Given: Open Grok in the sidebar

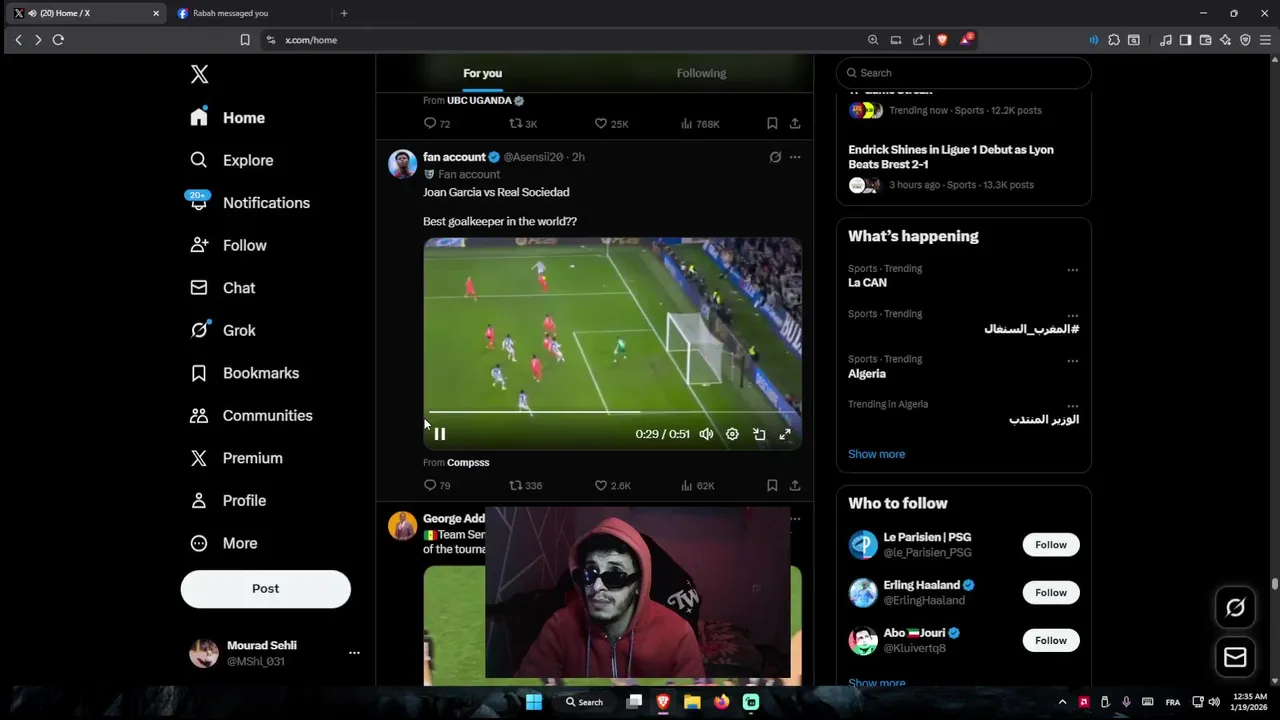Looking at the screenshot, I should point(223,330).
